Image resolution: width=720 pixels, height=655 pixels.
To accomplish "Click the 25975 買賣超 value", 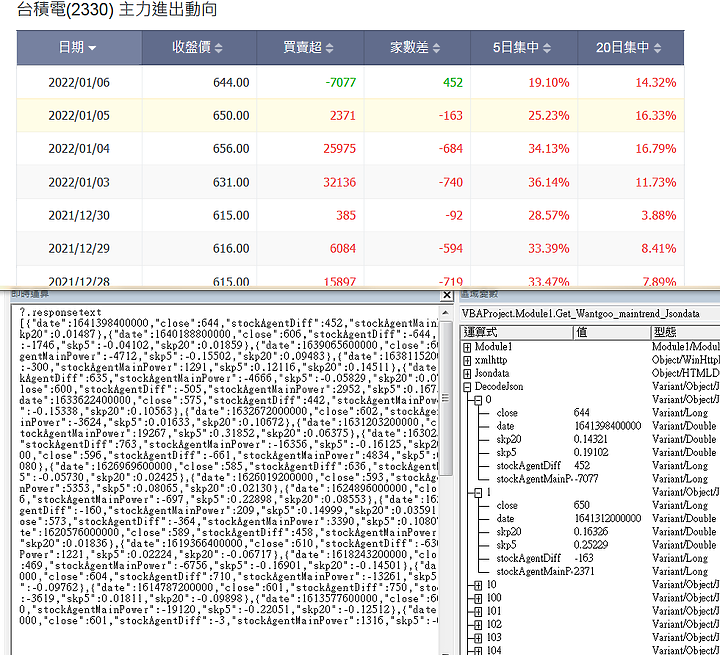I will pyautogui.click(x=340, y=149).
